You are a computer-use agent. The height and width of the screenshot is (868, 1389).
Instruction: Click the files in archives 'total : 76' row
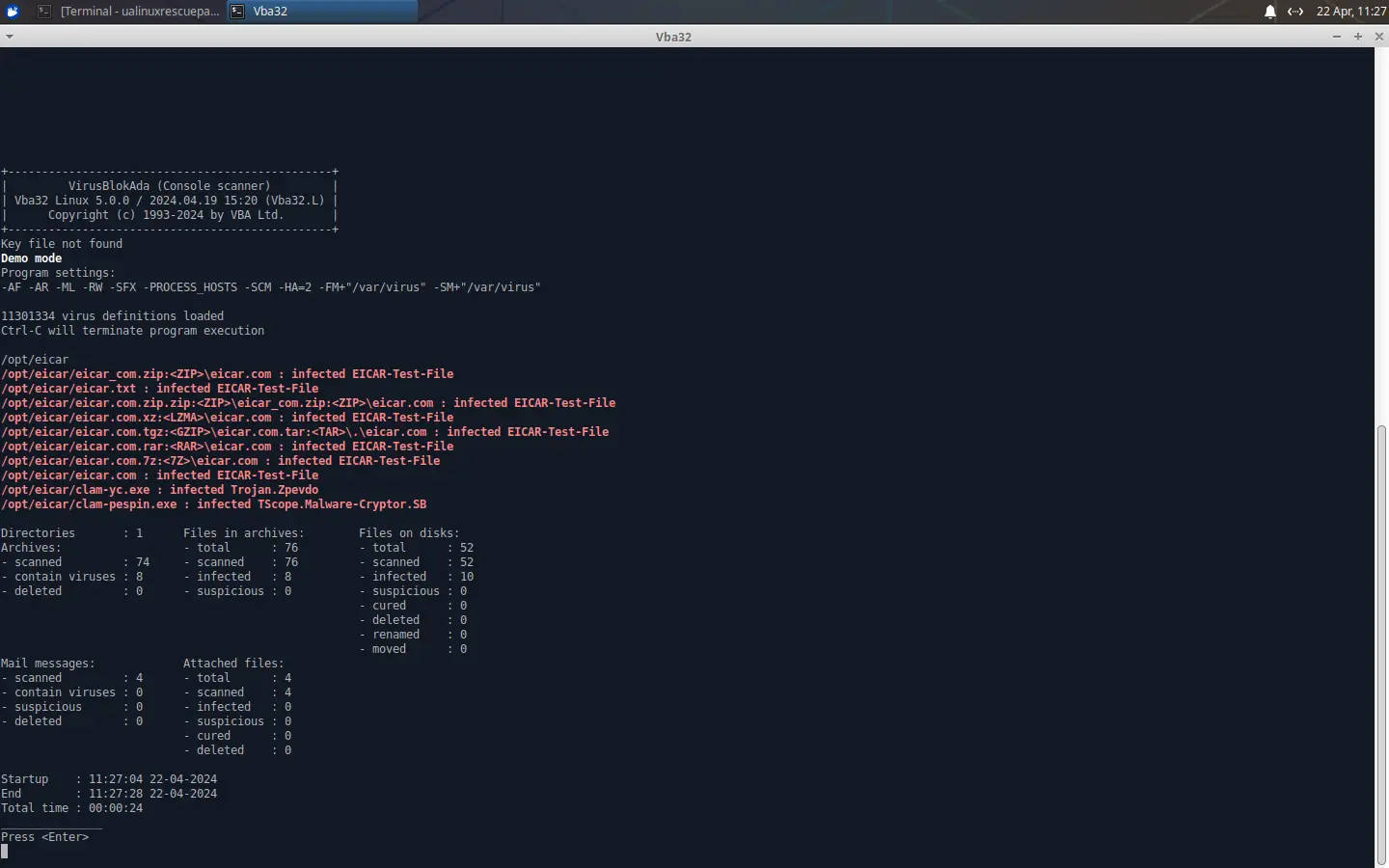(241, 548)
